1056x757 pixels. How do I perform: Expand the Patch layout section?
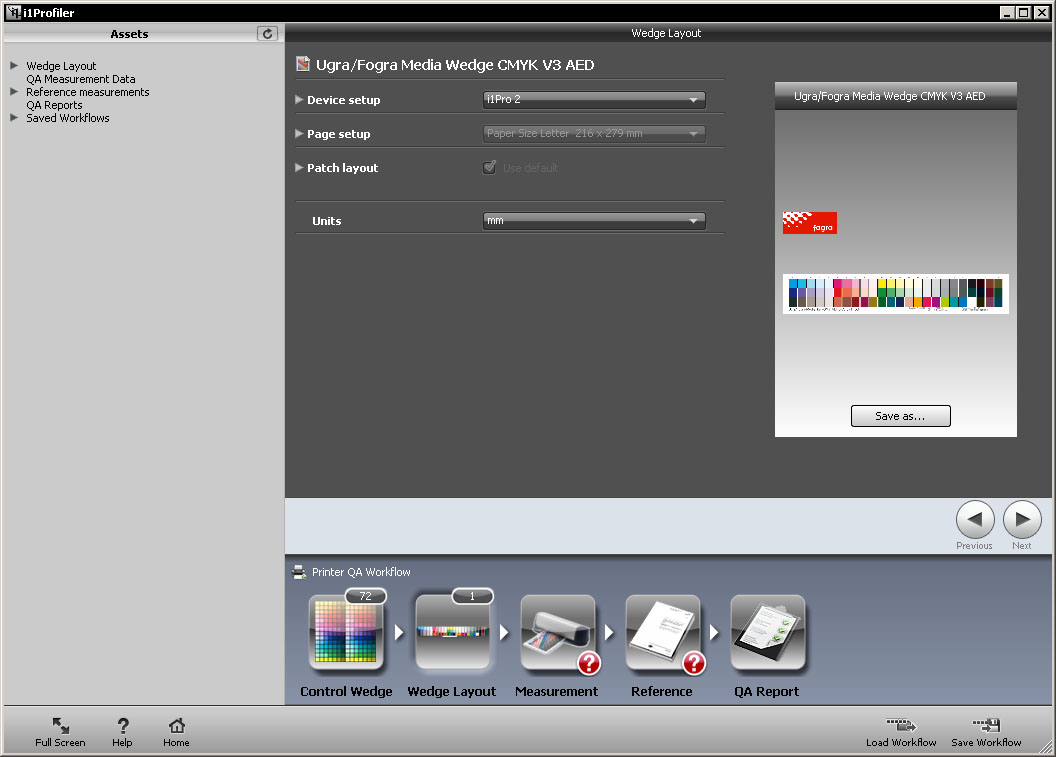[x=299, y=167]
